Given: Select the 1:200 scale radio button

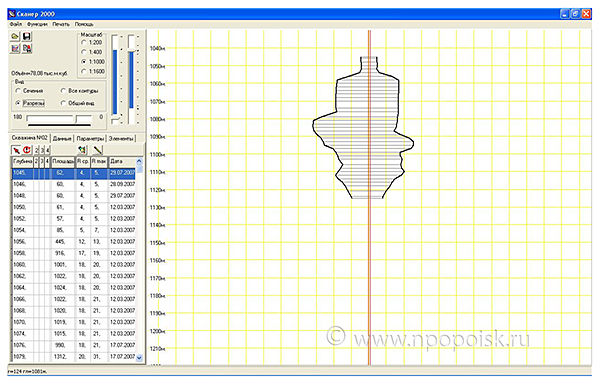Looking at the screenshot, I should coord(84,42).
